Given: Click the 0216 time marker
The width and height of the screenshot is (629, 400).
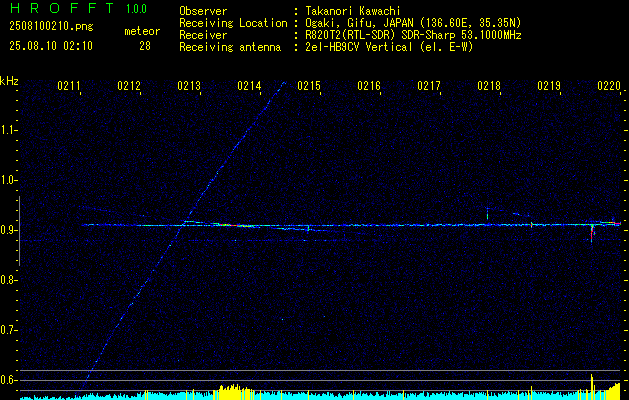Looking at the screenshot, I should 369,85.
